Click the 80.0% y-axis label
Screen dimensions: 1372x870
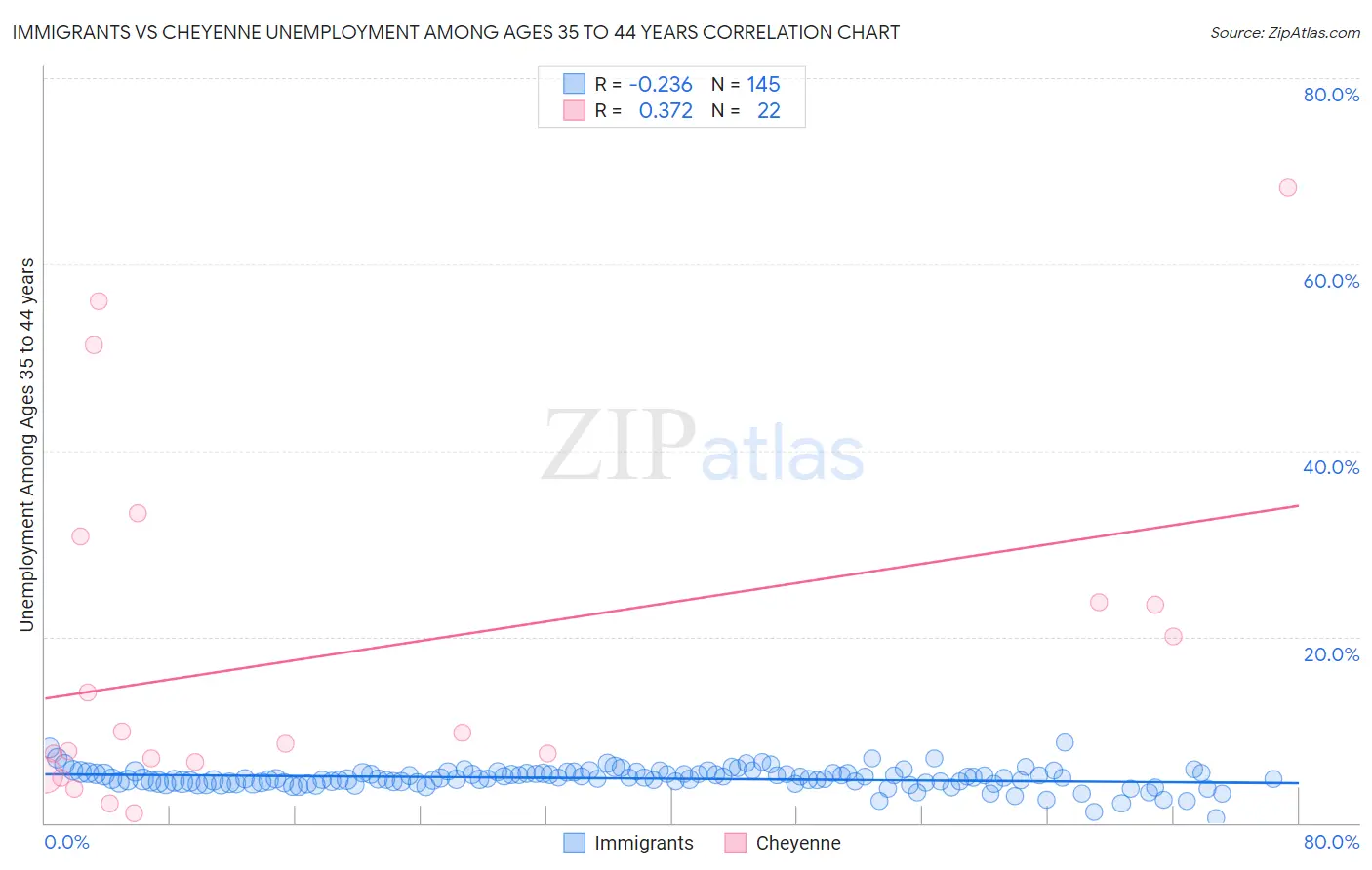pyautogui.click(x=1331, y=95)
